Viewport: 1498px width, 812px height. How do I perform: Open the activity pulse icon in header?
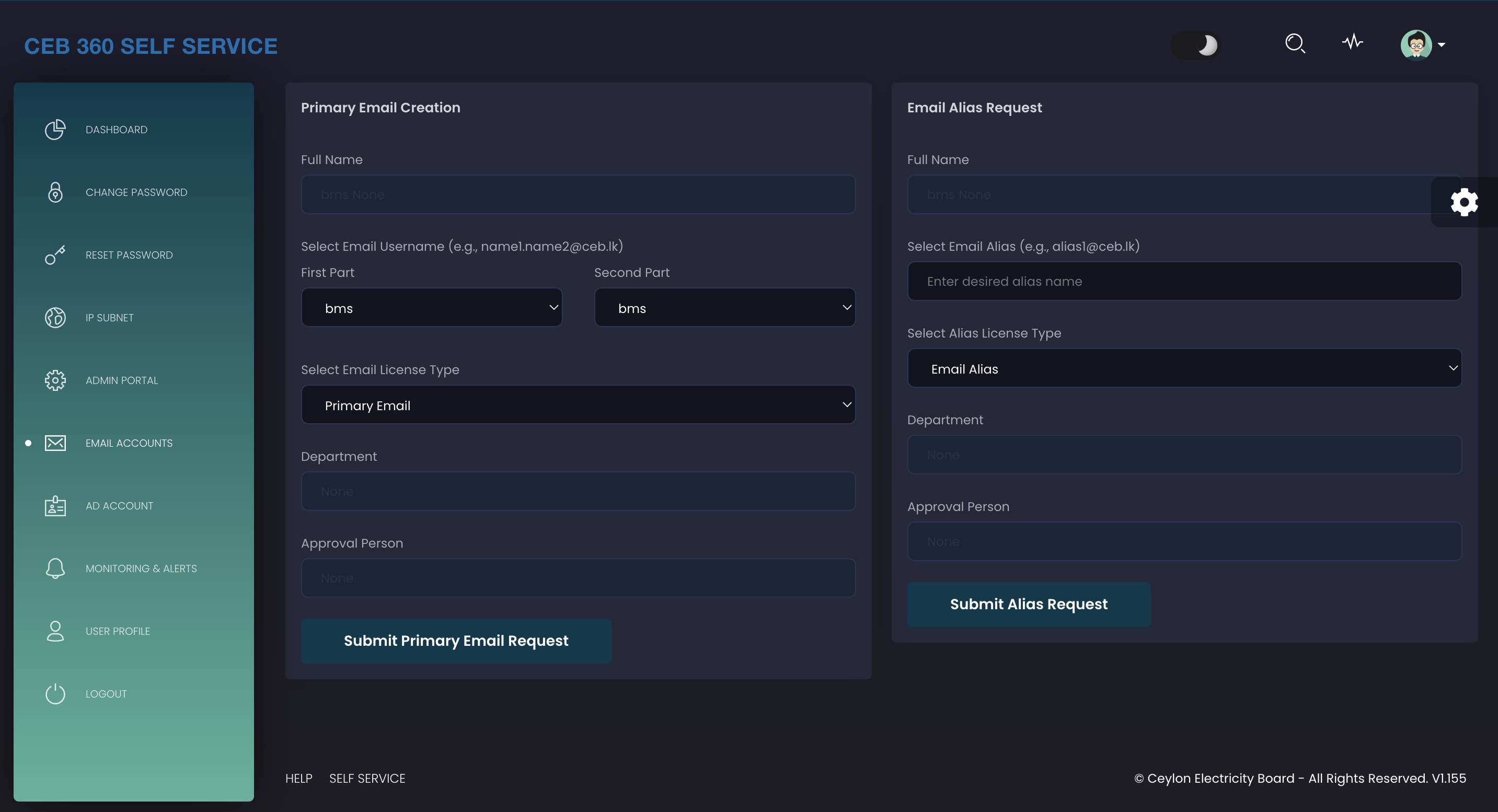point(1353,42)
